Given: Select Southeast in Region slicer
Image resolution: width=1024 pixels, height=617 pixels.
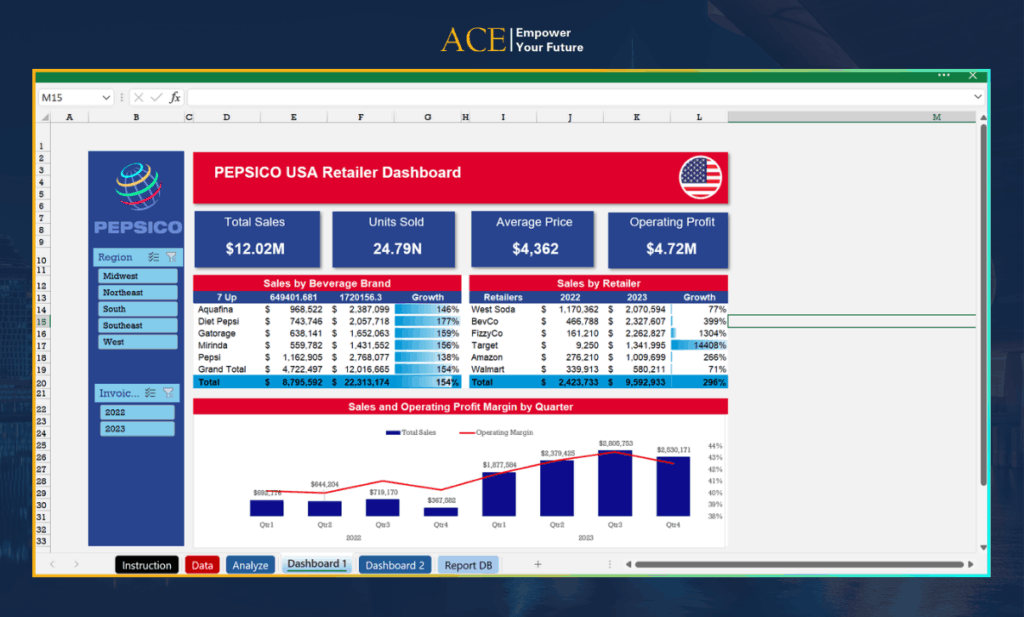Looking at the screenshot, I should coord(138,325).
